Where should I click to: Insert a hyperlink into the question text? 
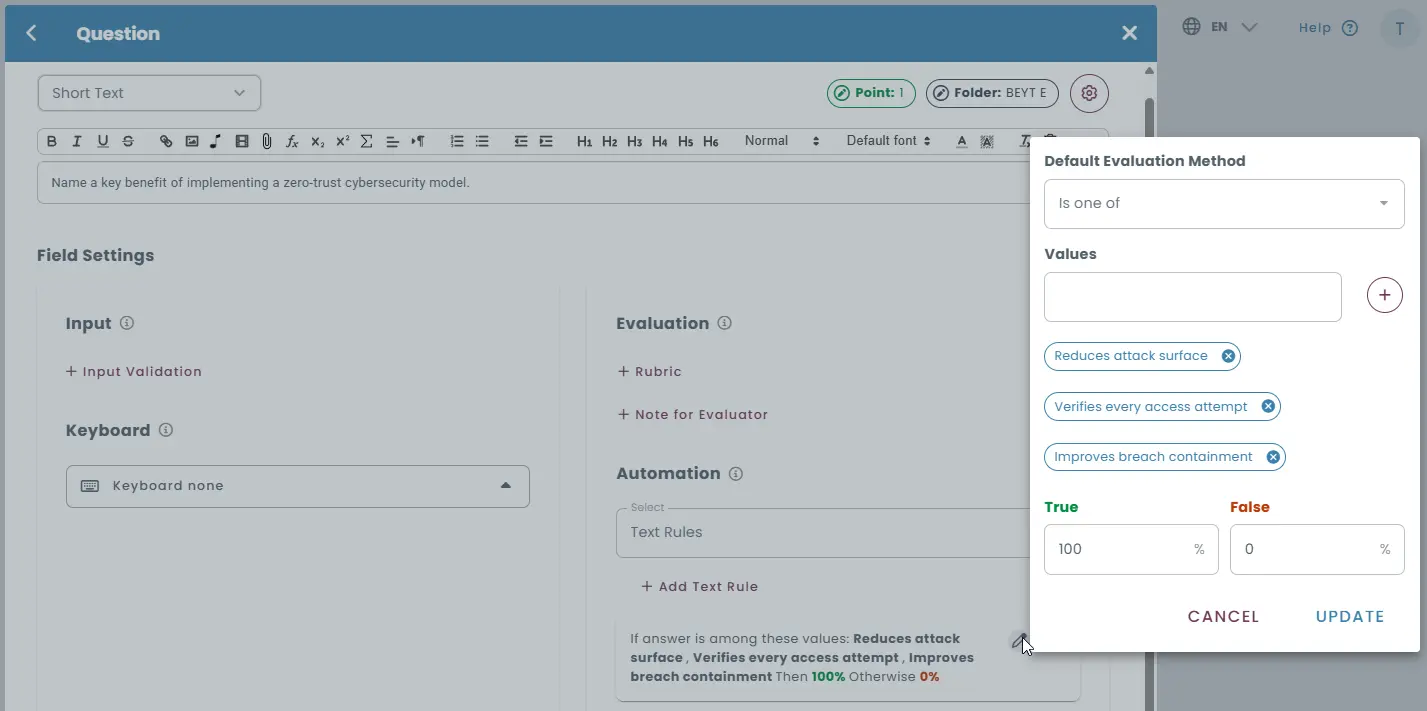click(166, 141)
